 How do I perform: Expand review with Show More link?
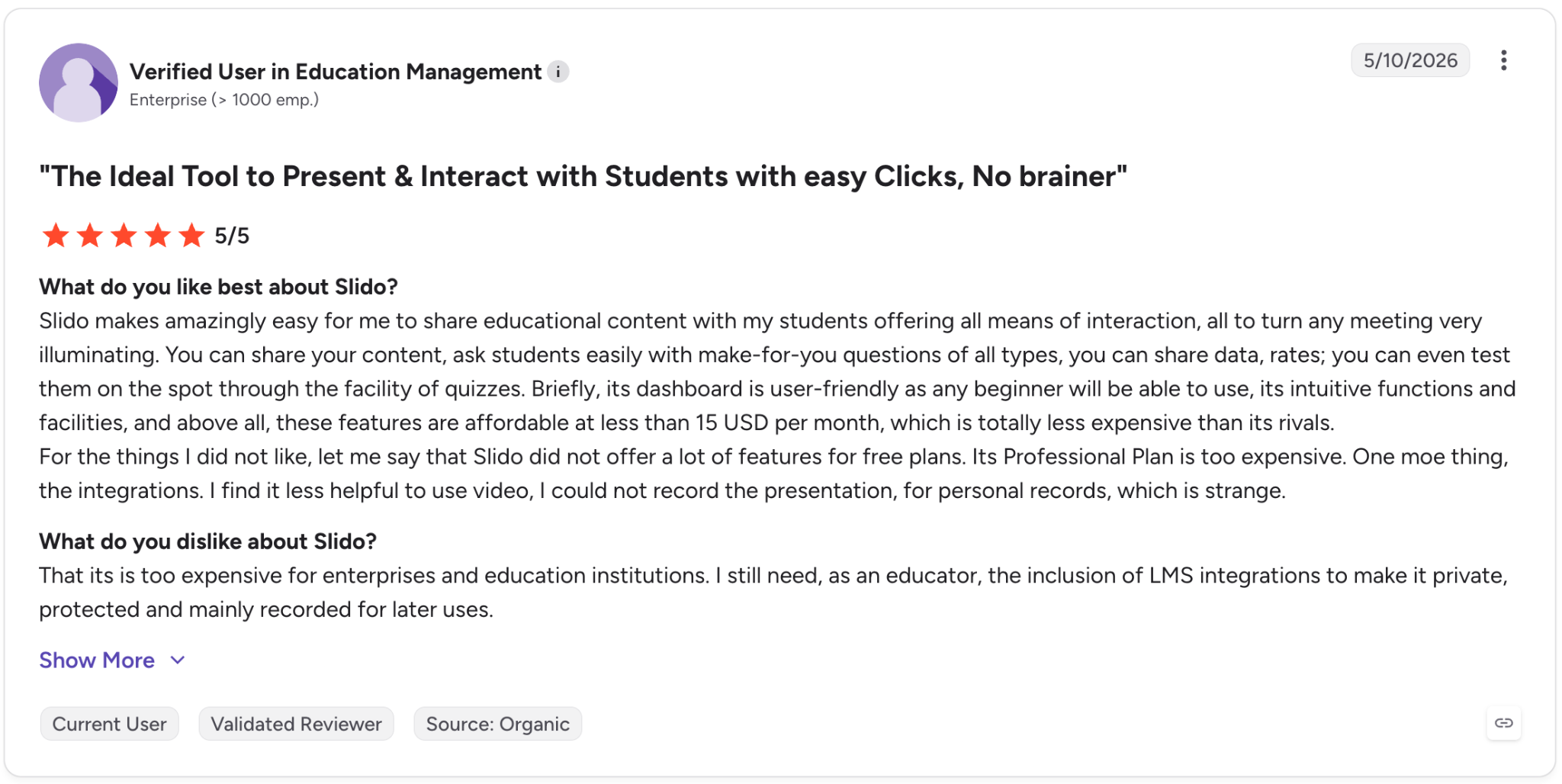coord(97,660)
